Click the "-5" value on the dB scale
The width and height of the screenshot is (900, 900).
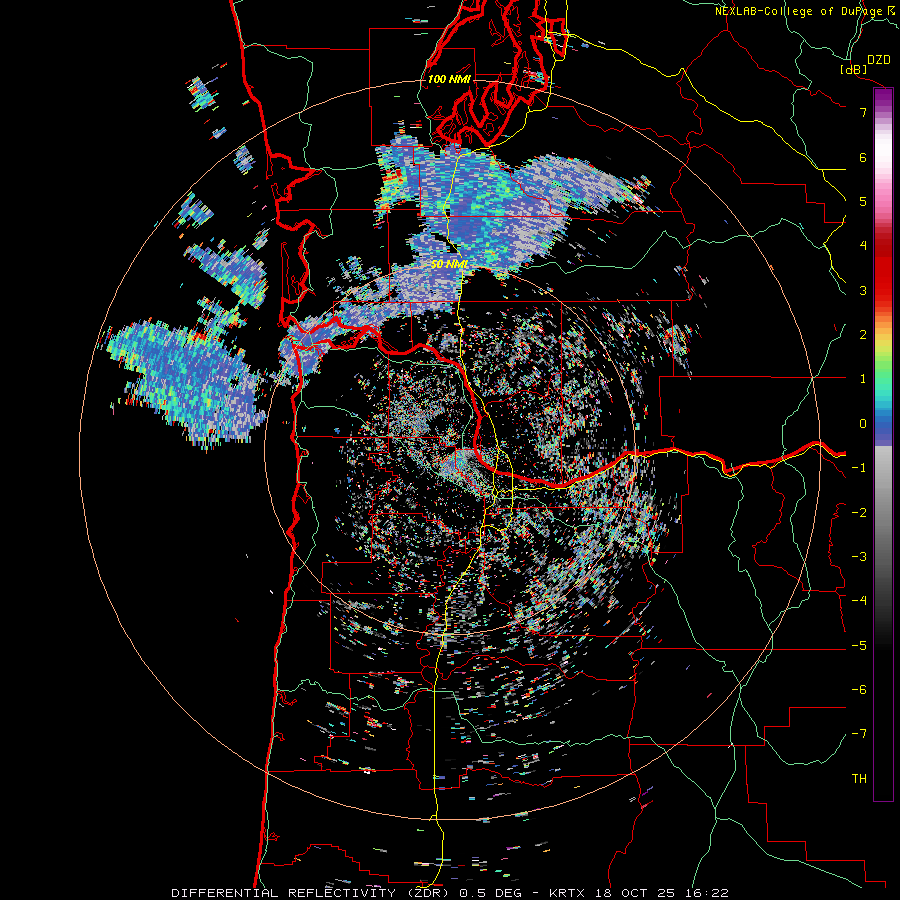[x=859, y=646]
